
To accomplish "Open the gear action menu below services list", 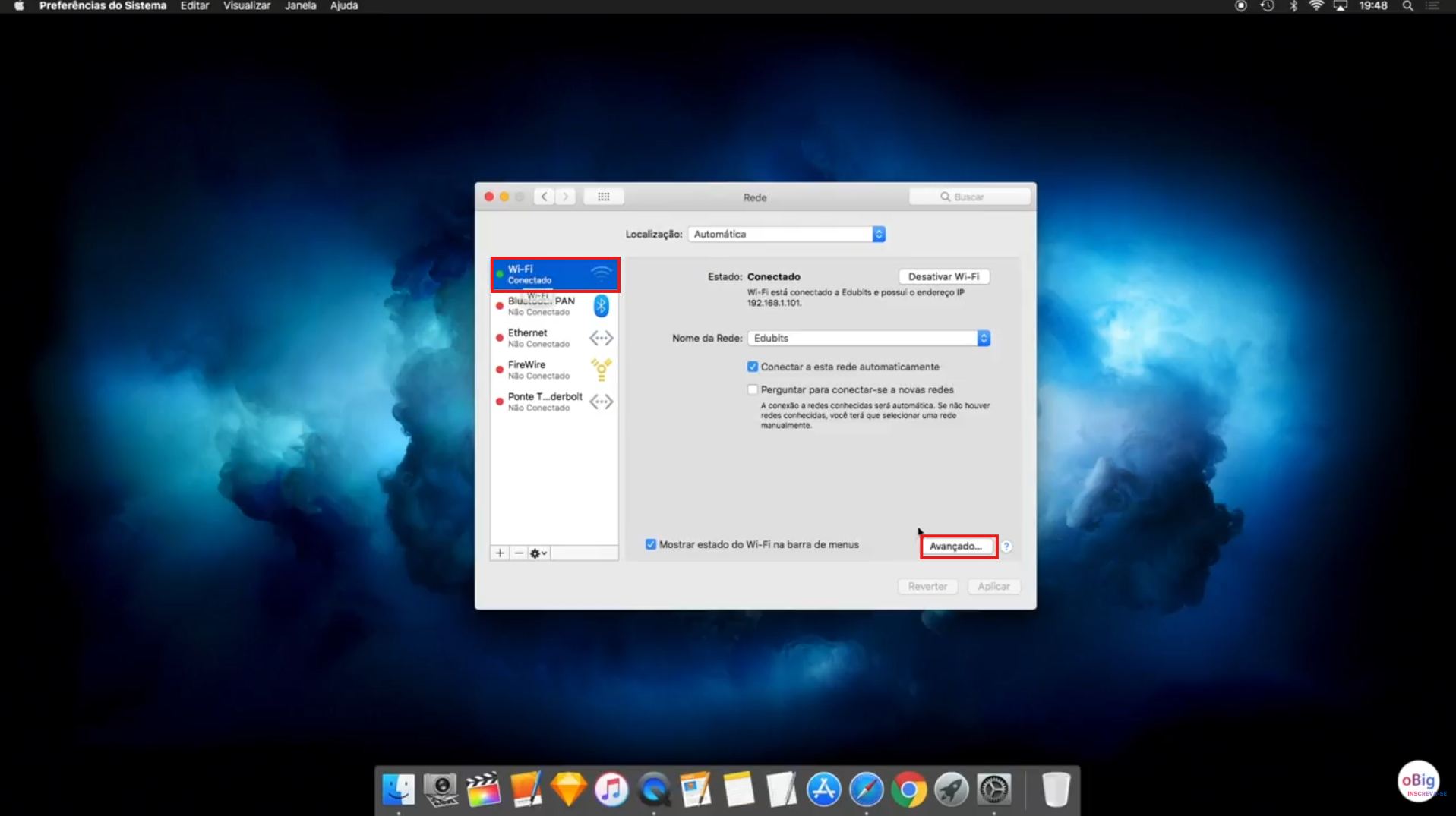I will click(x=537, y=553).
